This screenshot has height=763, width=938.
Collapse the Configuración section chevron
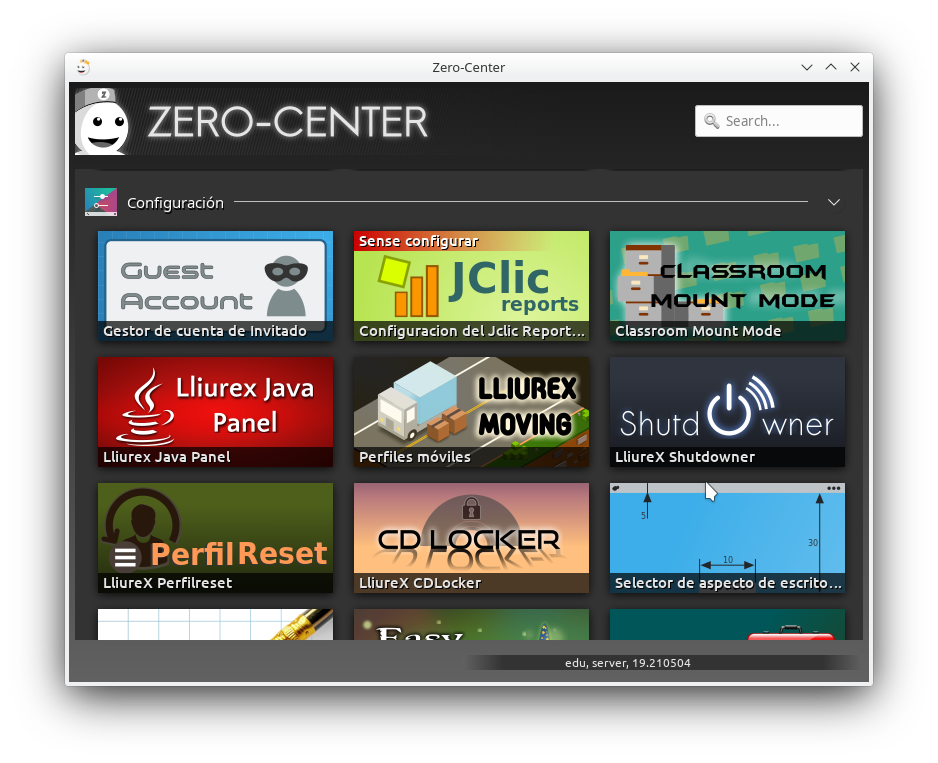tap(834, 203)
